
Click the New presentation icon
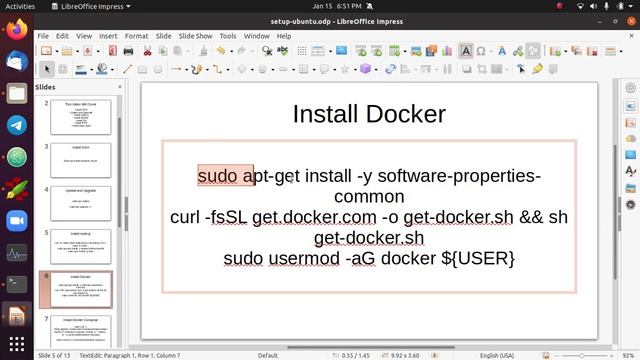tap(46, 51)
